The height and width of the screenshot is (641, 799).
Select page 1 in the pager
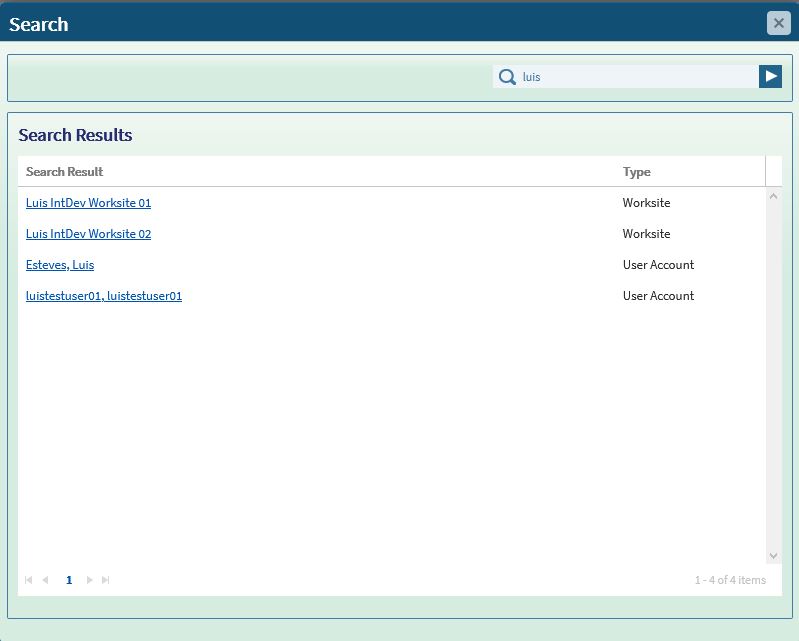click(x=69, y=580)
